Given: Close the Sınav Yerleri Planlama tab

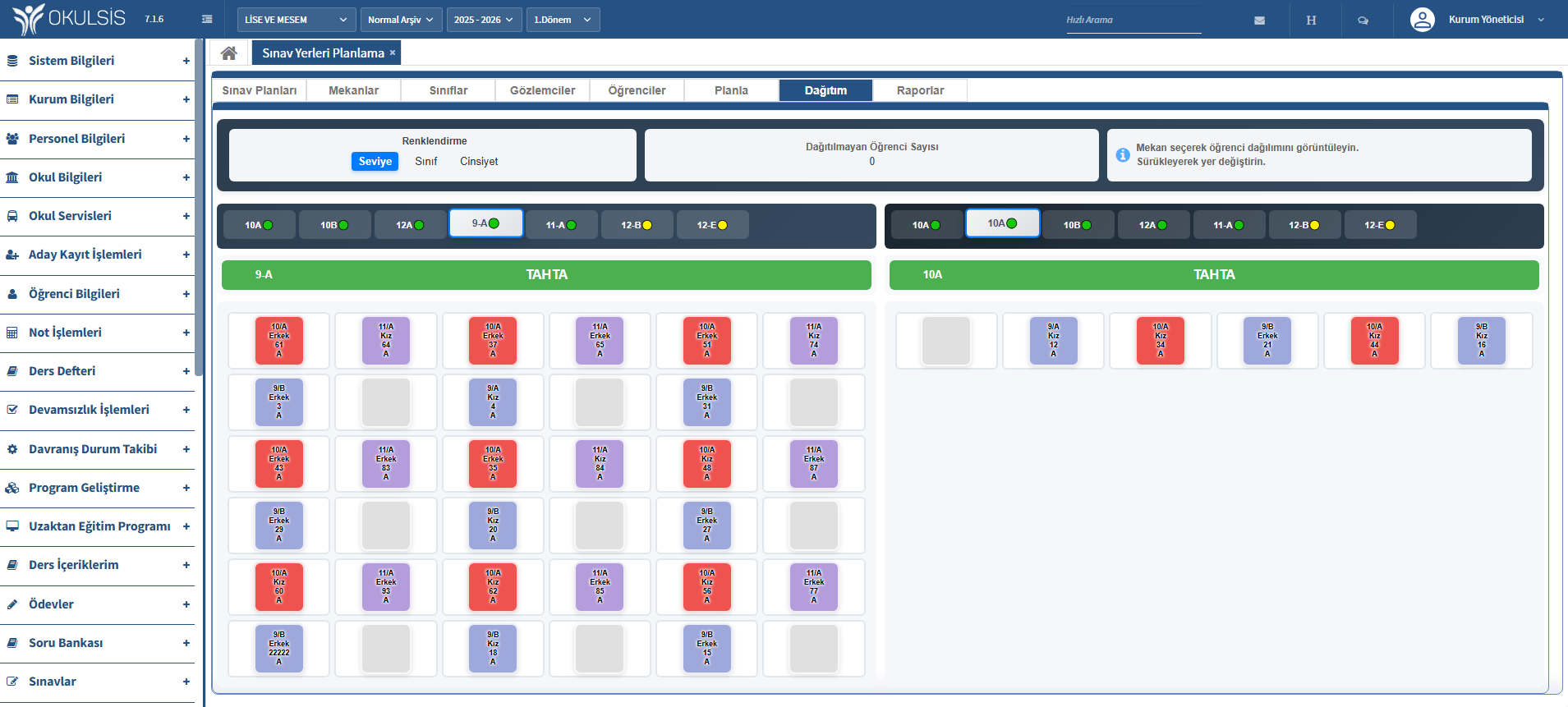Looking at the screenshot, I should [393, 53].
